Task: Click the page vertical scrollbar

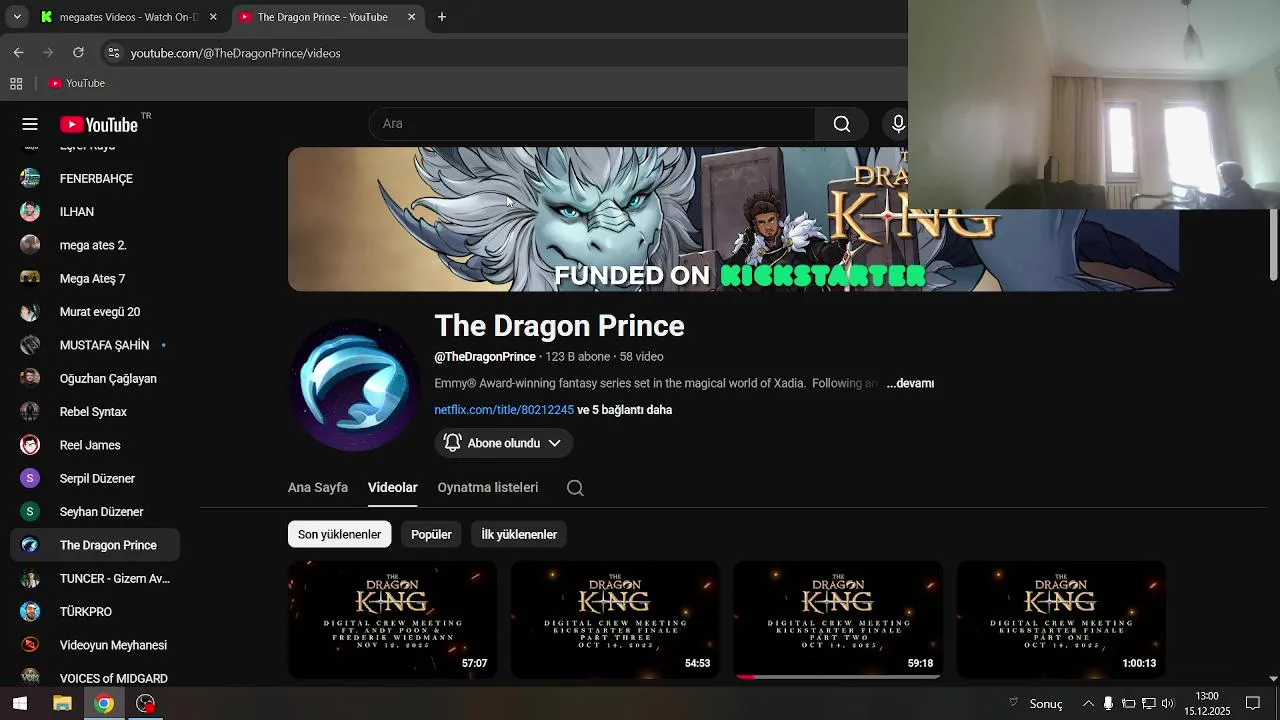Action: [1273, 245]
